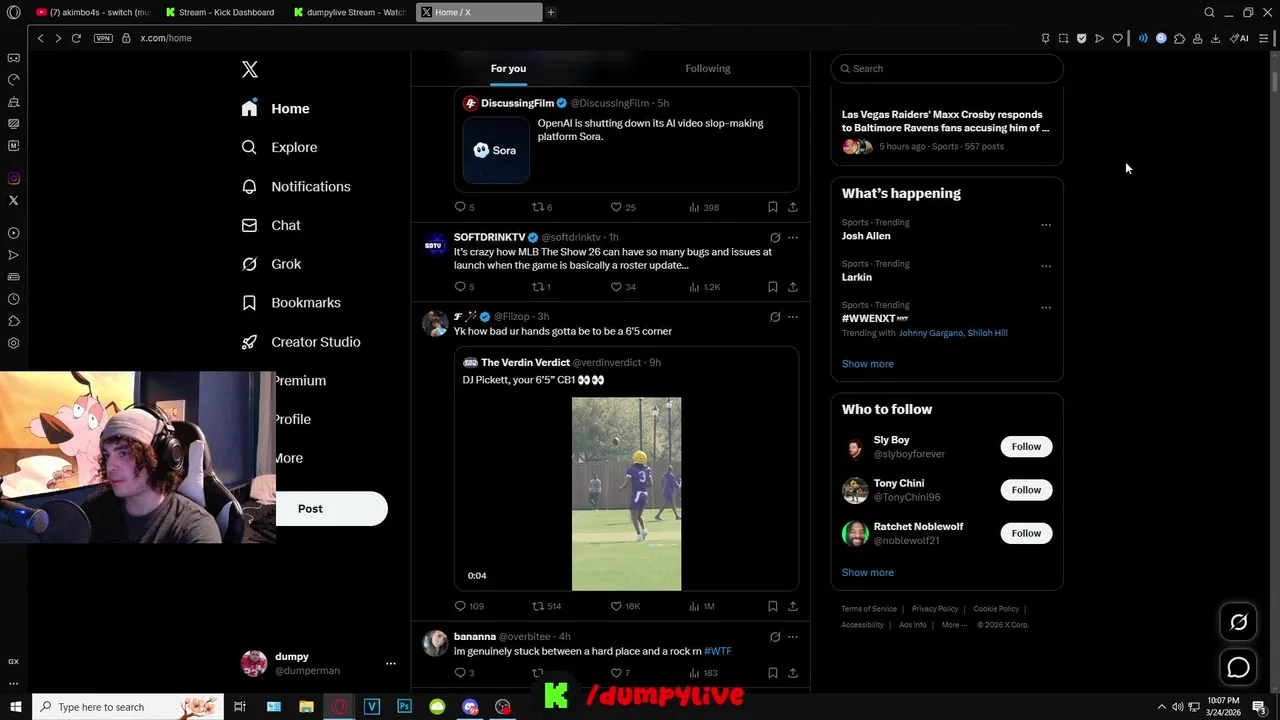This screenshot has width=1280, height=720.
Task: Reply to the DJ Pickett video post
Action: tap(469, 606)
